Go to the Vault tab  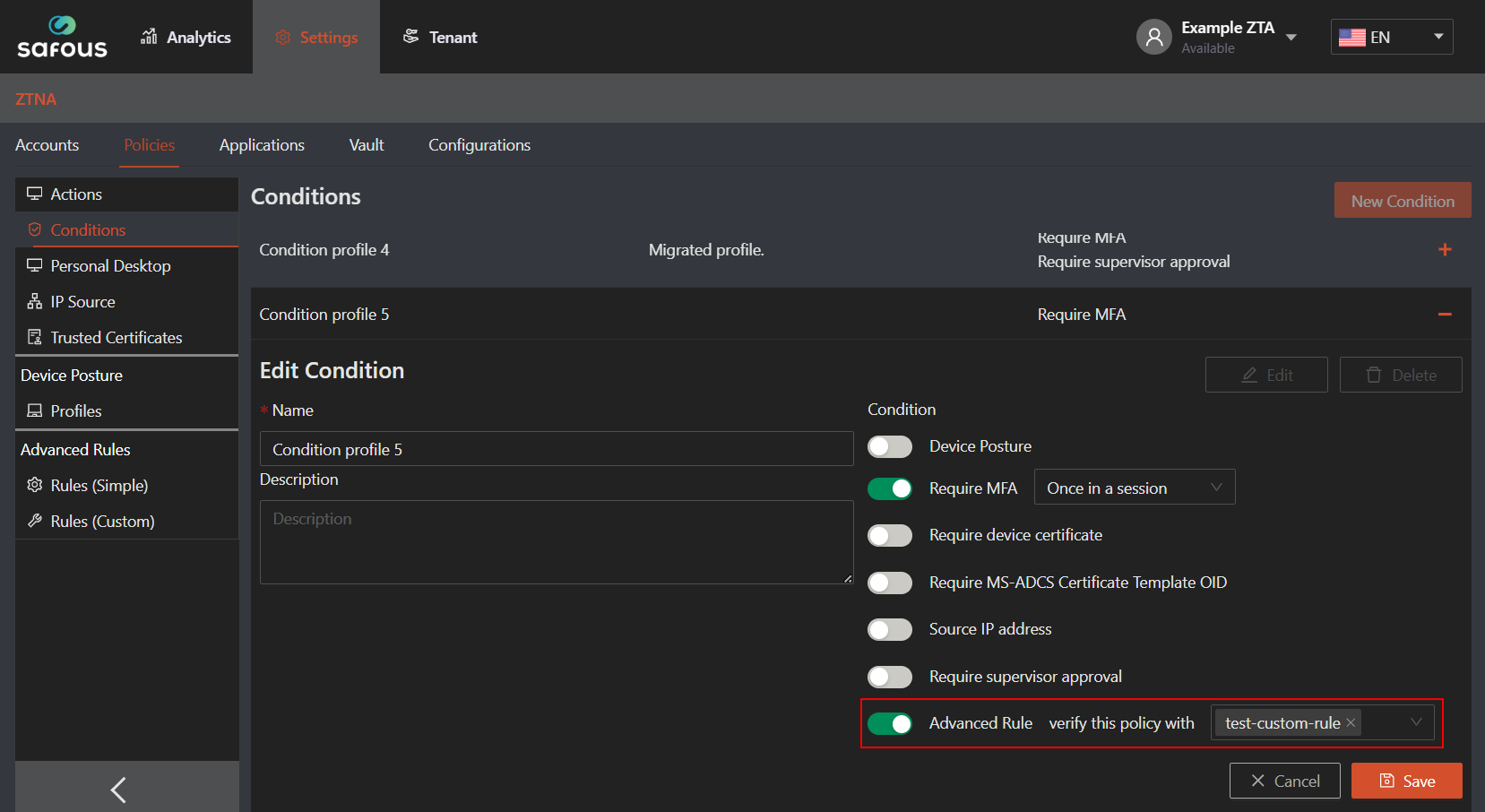click(x=366, y=145)
